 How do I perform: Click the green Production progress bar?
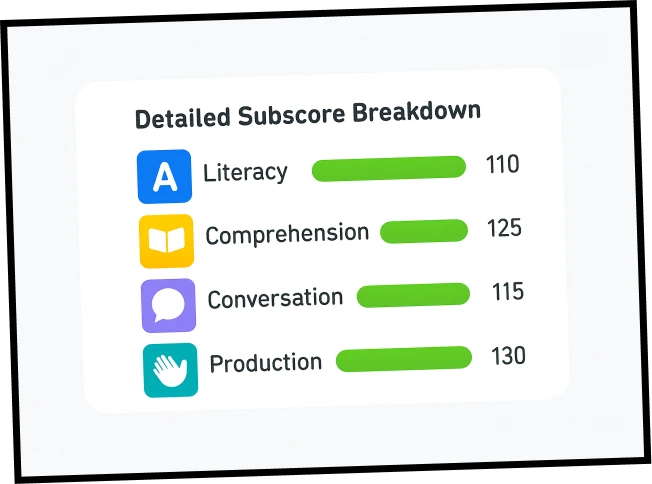(x=404, y=358)
